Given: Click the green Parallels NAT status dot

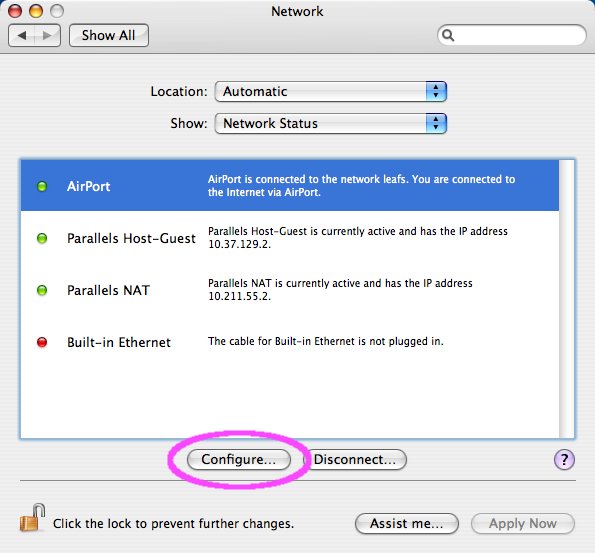Looking at the screenshot, I should (42, 290).
